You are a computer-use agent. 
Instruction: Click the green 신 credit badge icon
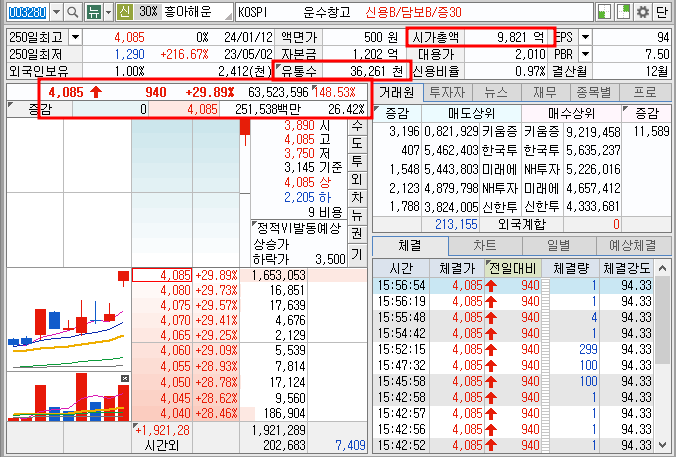click(x=125, y=12)
